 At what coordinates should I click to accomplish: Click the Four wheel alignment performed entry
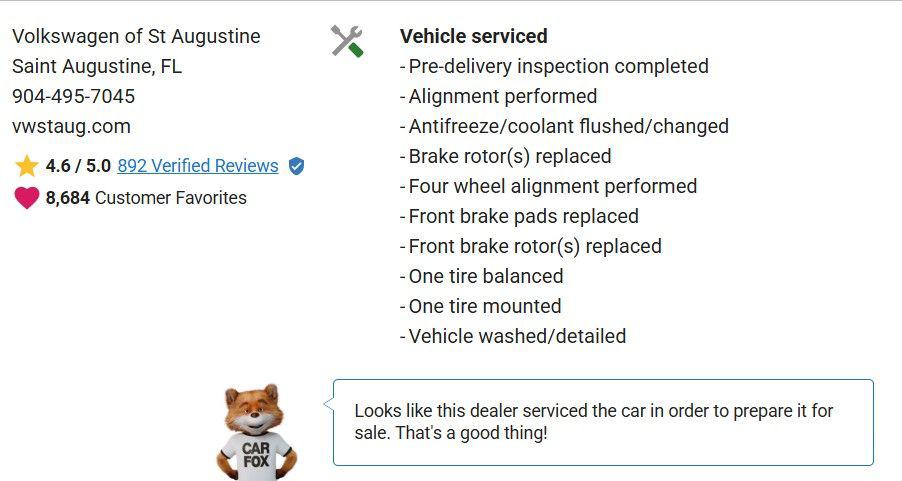(x=552, y=186)
